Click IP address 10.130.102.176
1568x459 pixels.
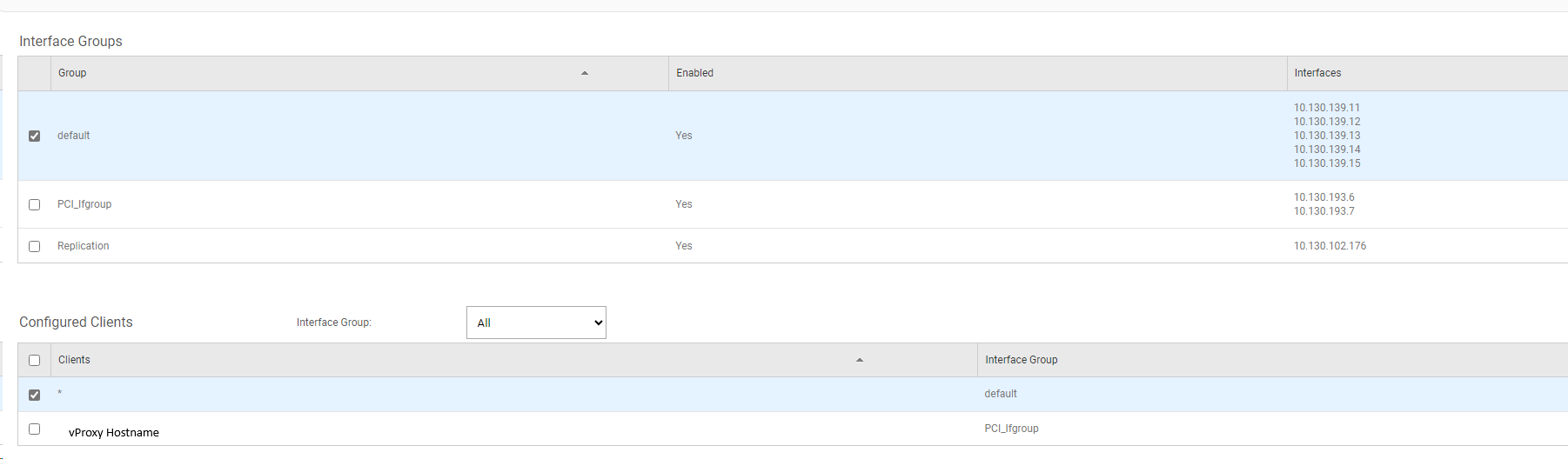(x=1330, y=246)
